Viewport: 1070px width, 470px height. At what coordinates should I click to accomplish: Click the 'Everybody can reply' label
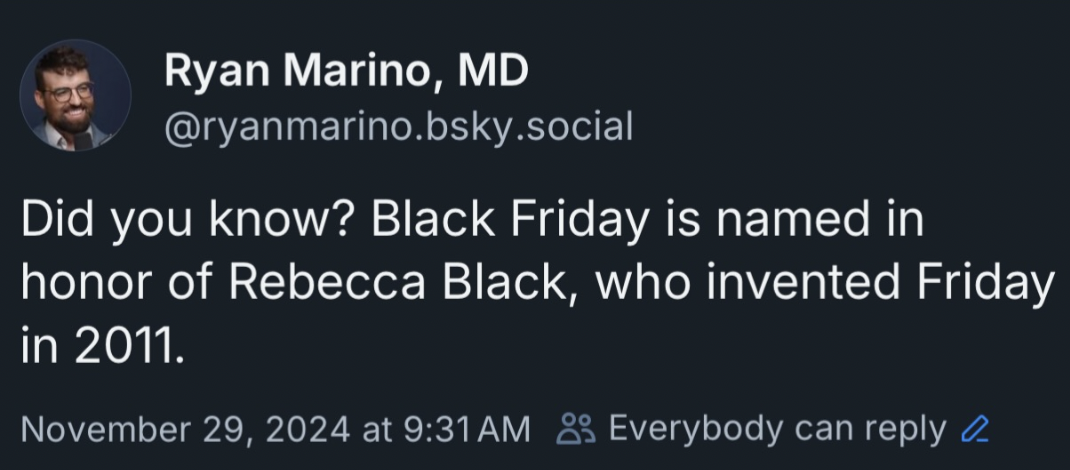point(776,429)
